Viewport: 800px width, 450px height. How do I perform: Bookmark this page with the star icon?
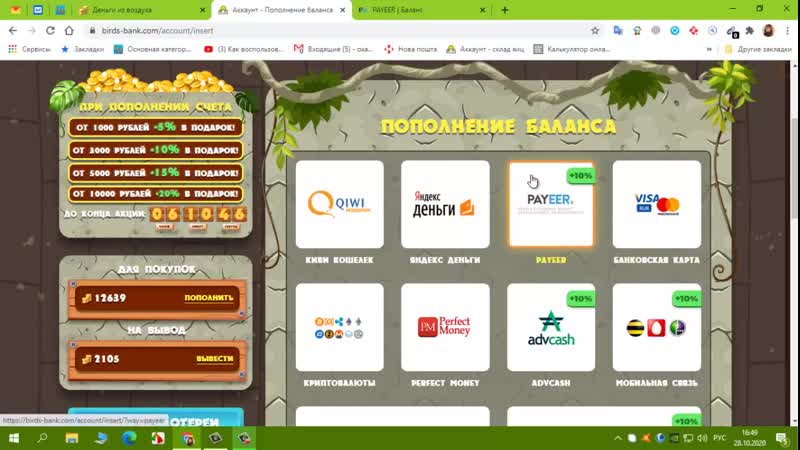point(595,31)
